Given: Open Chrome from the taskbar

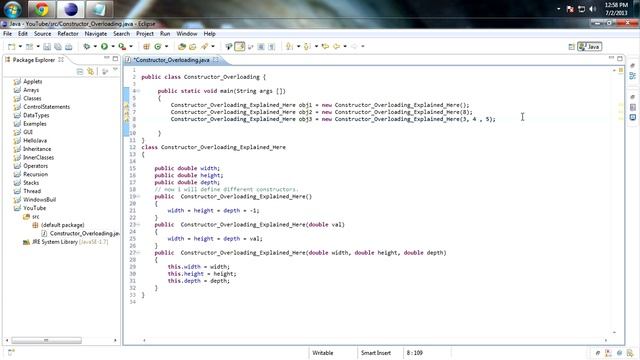Looking at the screenshot, I should point(41,9).
